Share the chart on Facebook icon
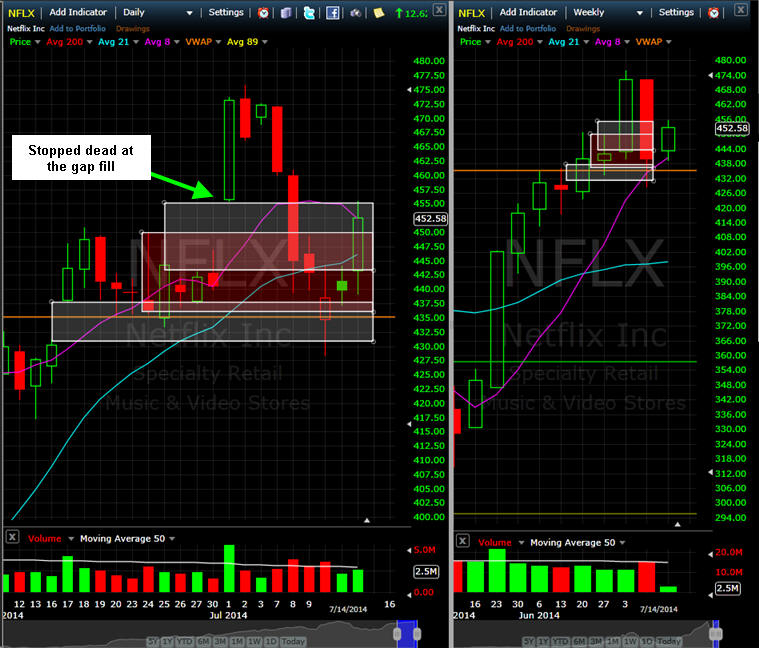Image resolution: width=759 pixels, height=648 pixels. tap(332, 13)
